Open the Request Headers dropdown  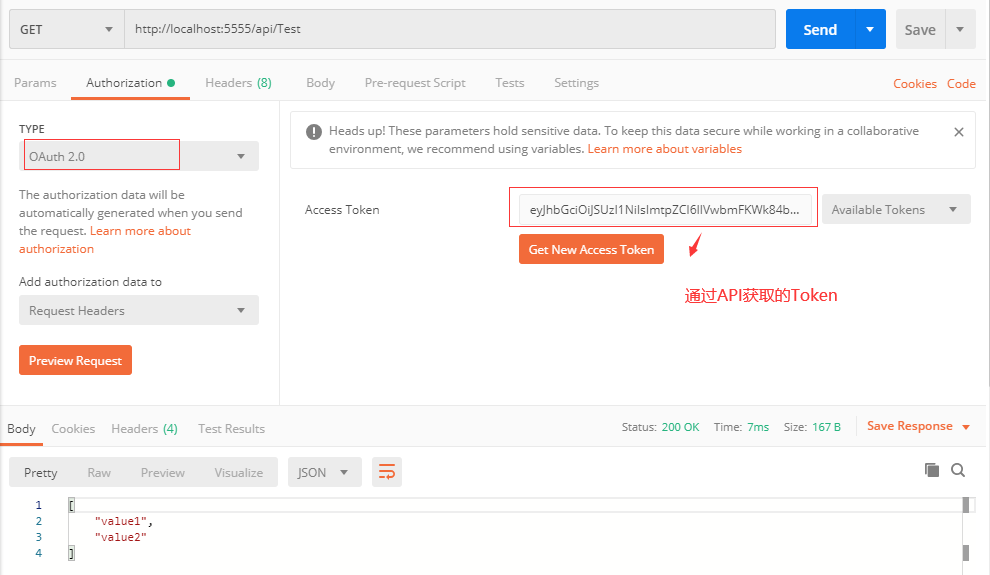point(138,311)
